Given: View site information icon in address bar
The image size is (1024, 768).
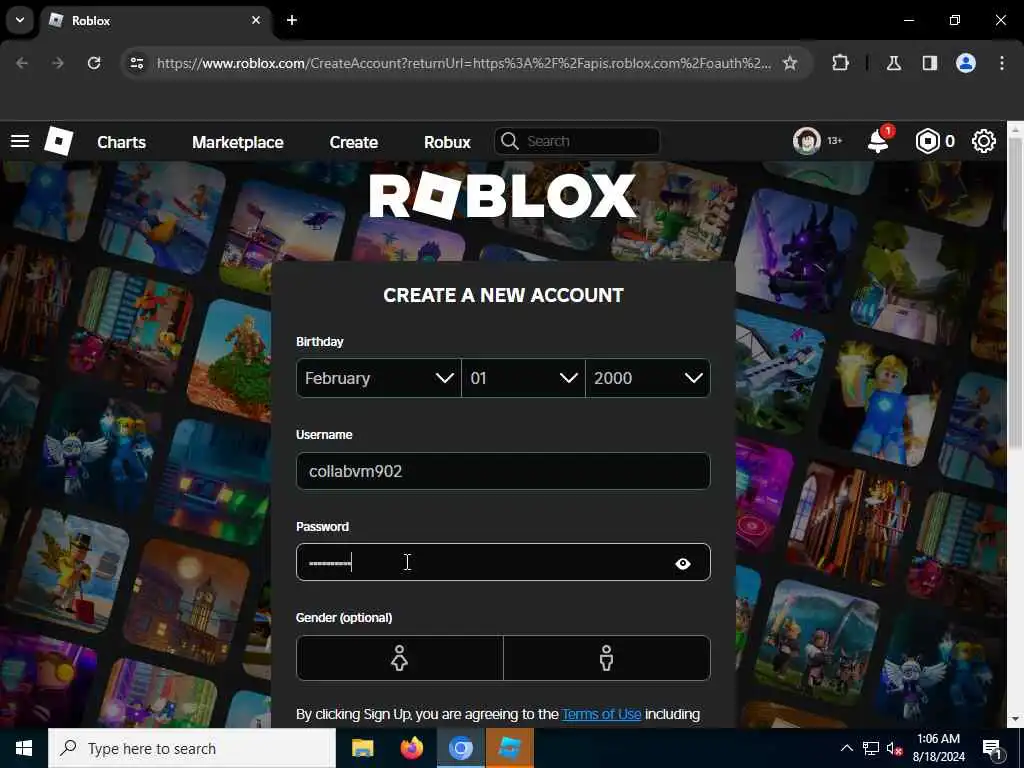Looking at the screenshot, I should click(136, 63).
